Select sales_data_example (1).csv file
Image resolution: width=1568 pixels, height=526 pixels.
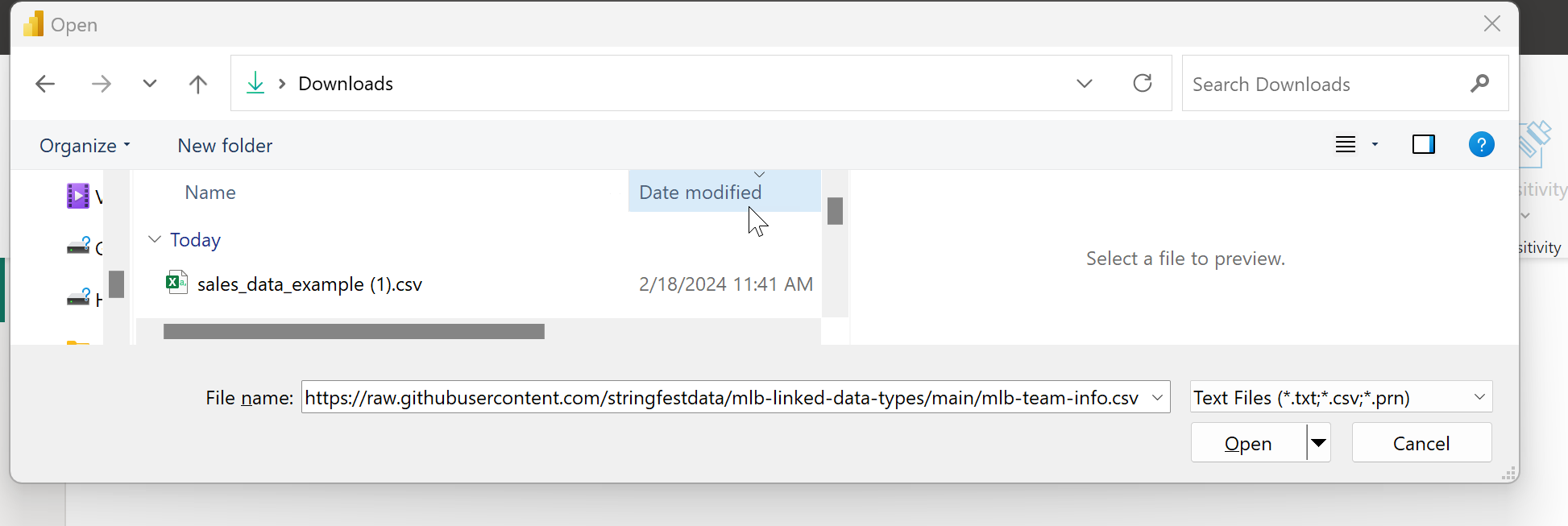[x=309, y=284]
